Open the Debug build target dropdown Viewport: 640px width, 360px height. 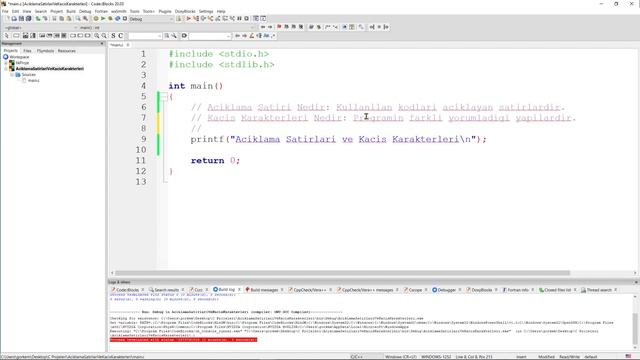pyautogui.click(x=151, y=19)
